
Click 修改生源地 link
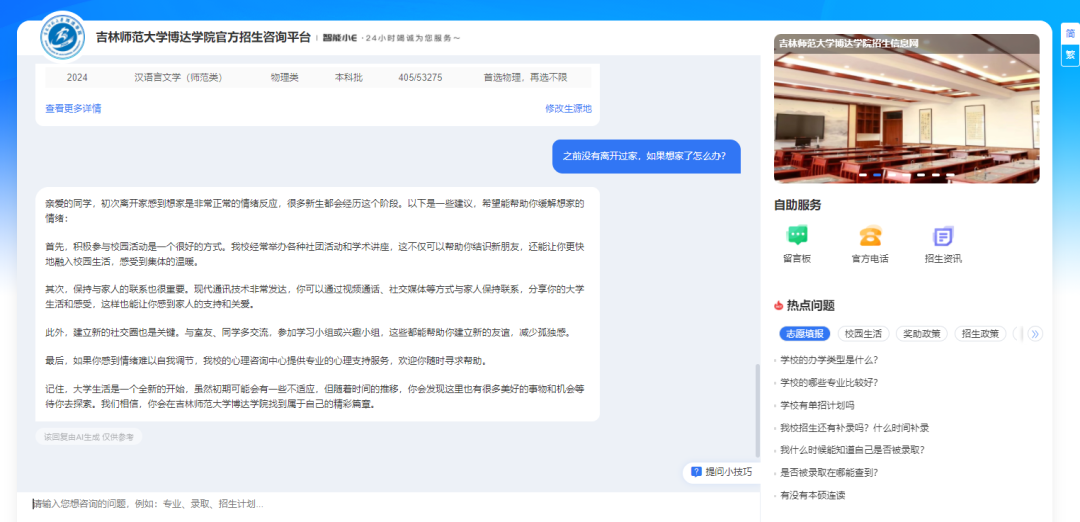[568, 108]
